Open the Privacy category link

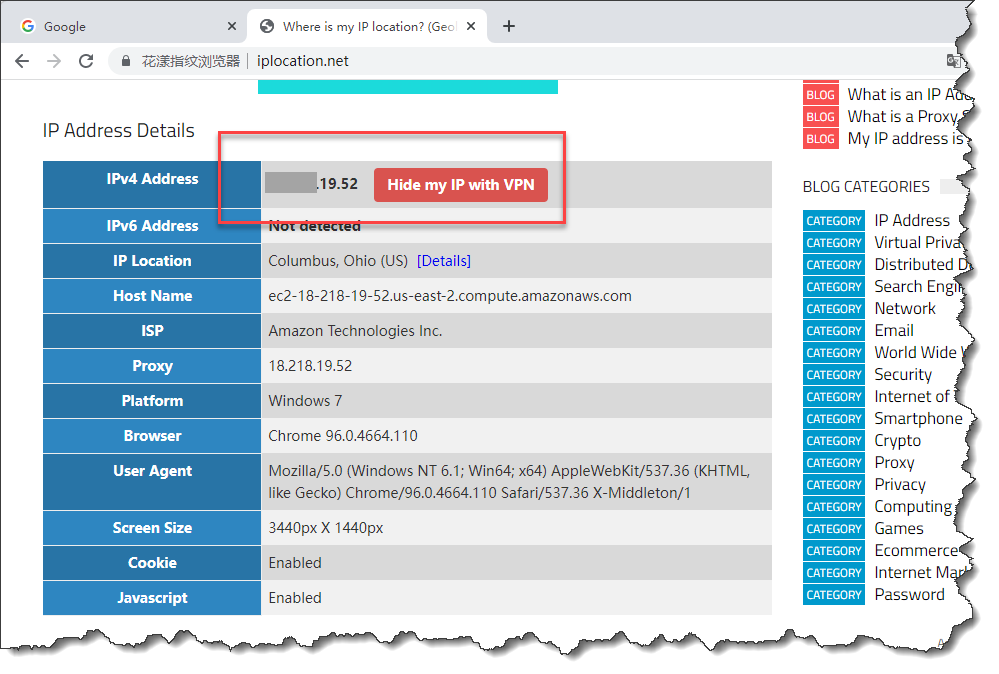click(900, 485)
